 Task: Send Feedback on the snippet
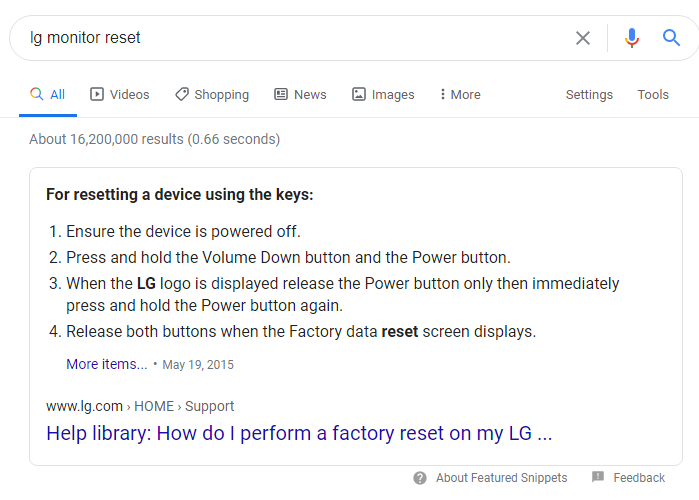coord(639,478)
